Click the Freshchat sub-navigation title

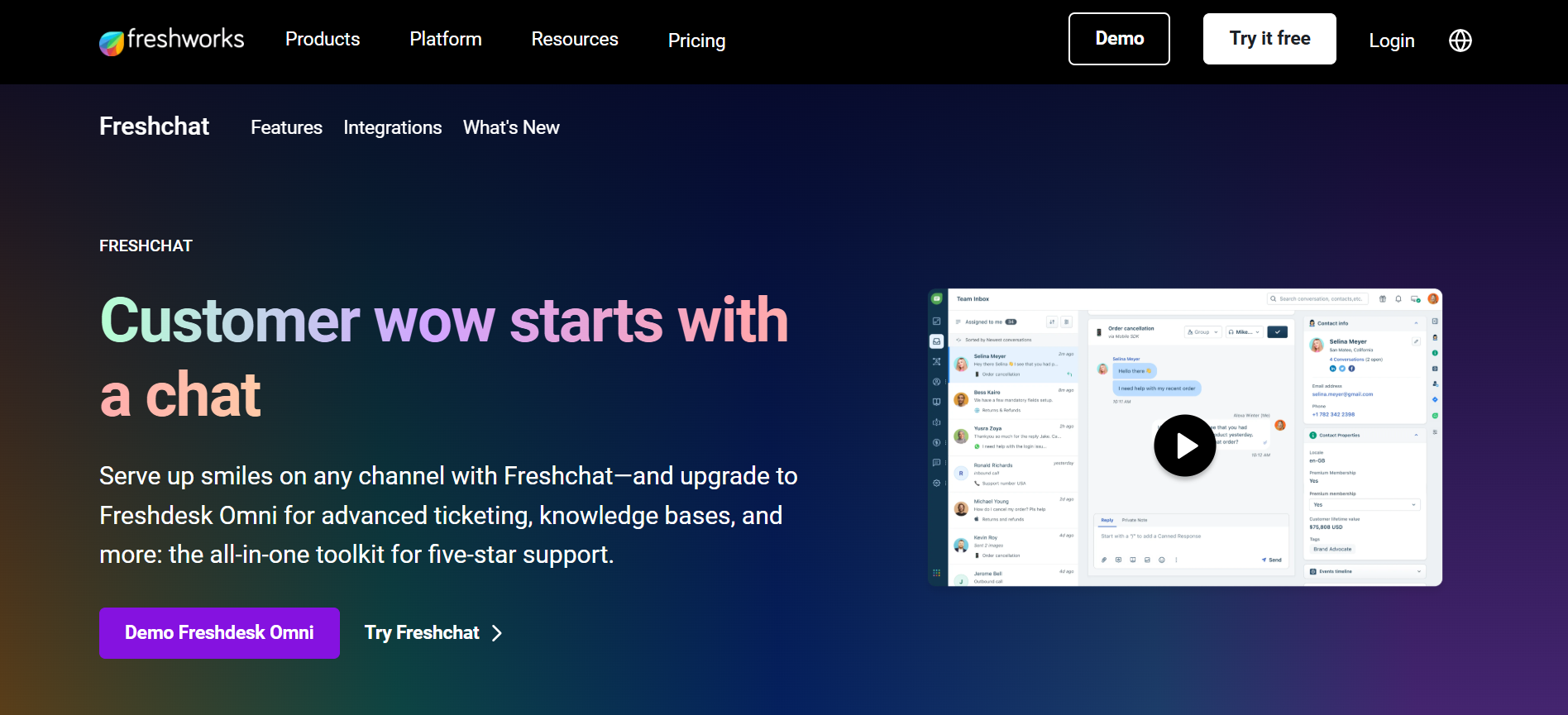pyautogui.click(x=154, y=126)
